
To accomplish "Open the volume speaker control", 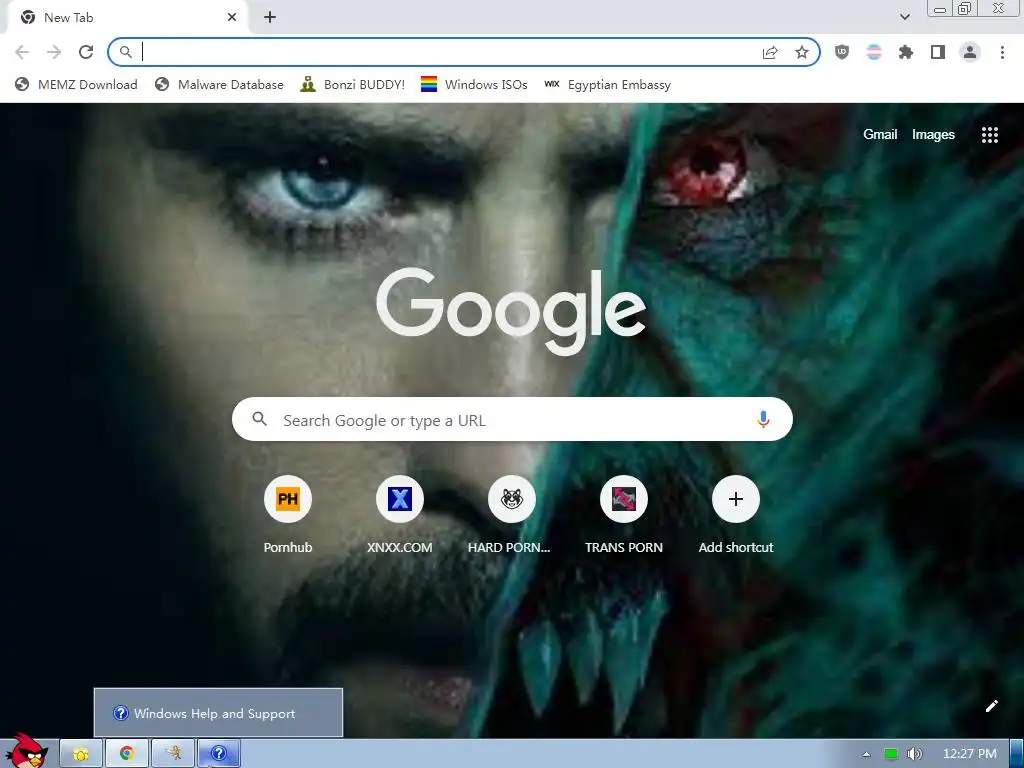I will pos(915,754).
